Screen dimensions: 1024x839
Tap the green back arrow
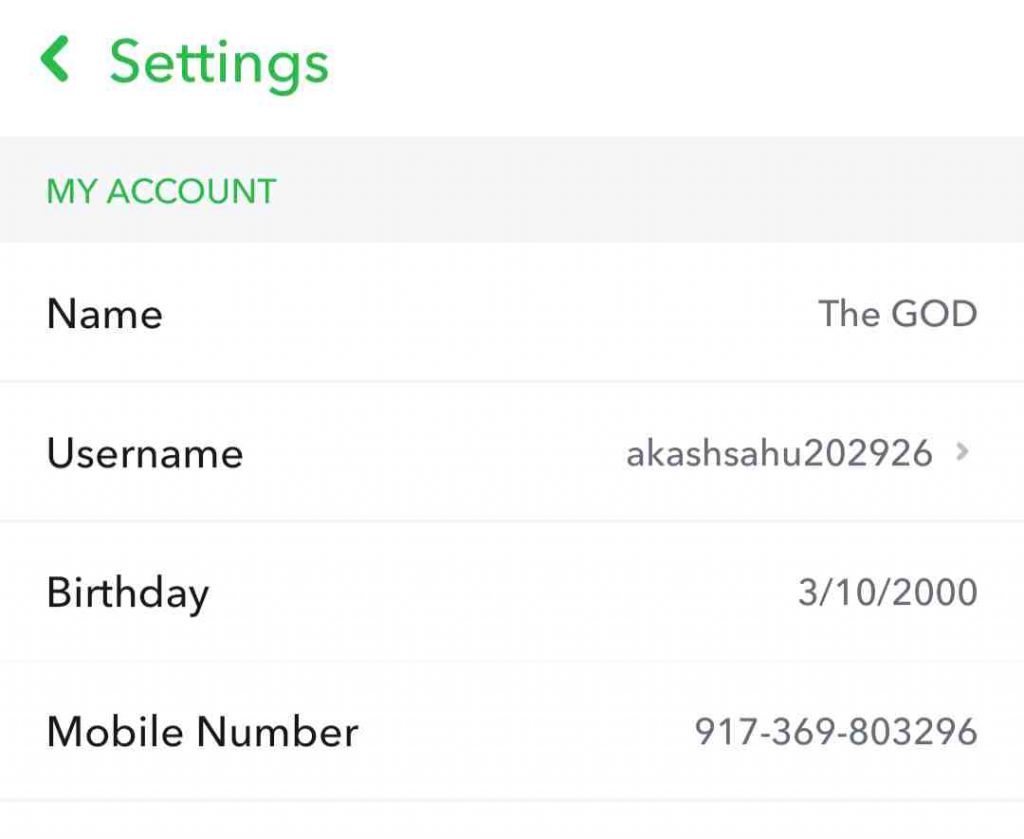[54, 60]
